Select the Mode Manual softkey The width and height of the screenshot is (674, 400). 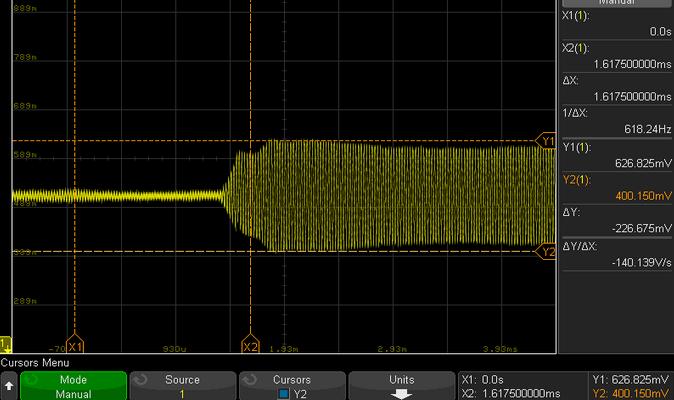pyautogui.click(x=73, y=386)
